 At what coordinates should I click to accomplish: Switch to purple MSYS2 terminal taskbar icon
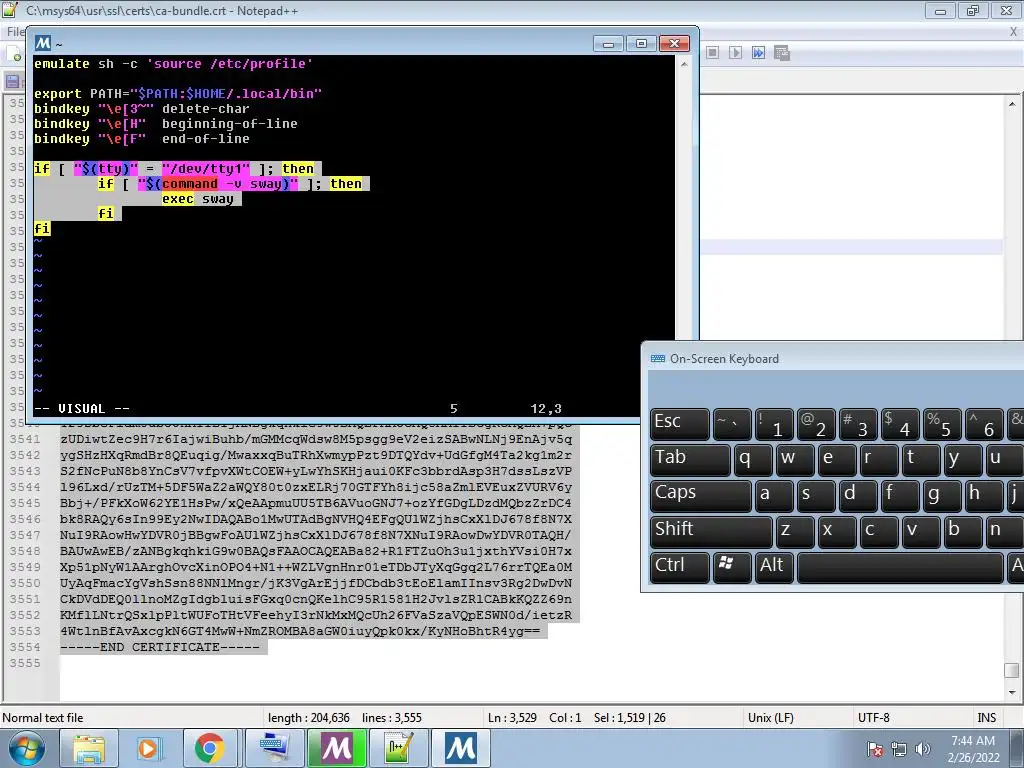337,748
